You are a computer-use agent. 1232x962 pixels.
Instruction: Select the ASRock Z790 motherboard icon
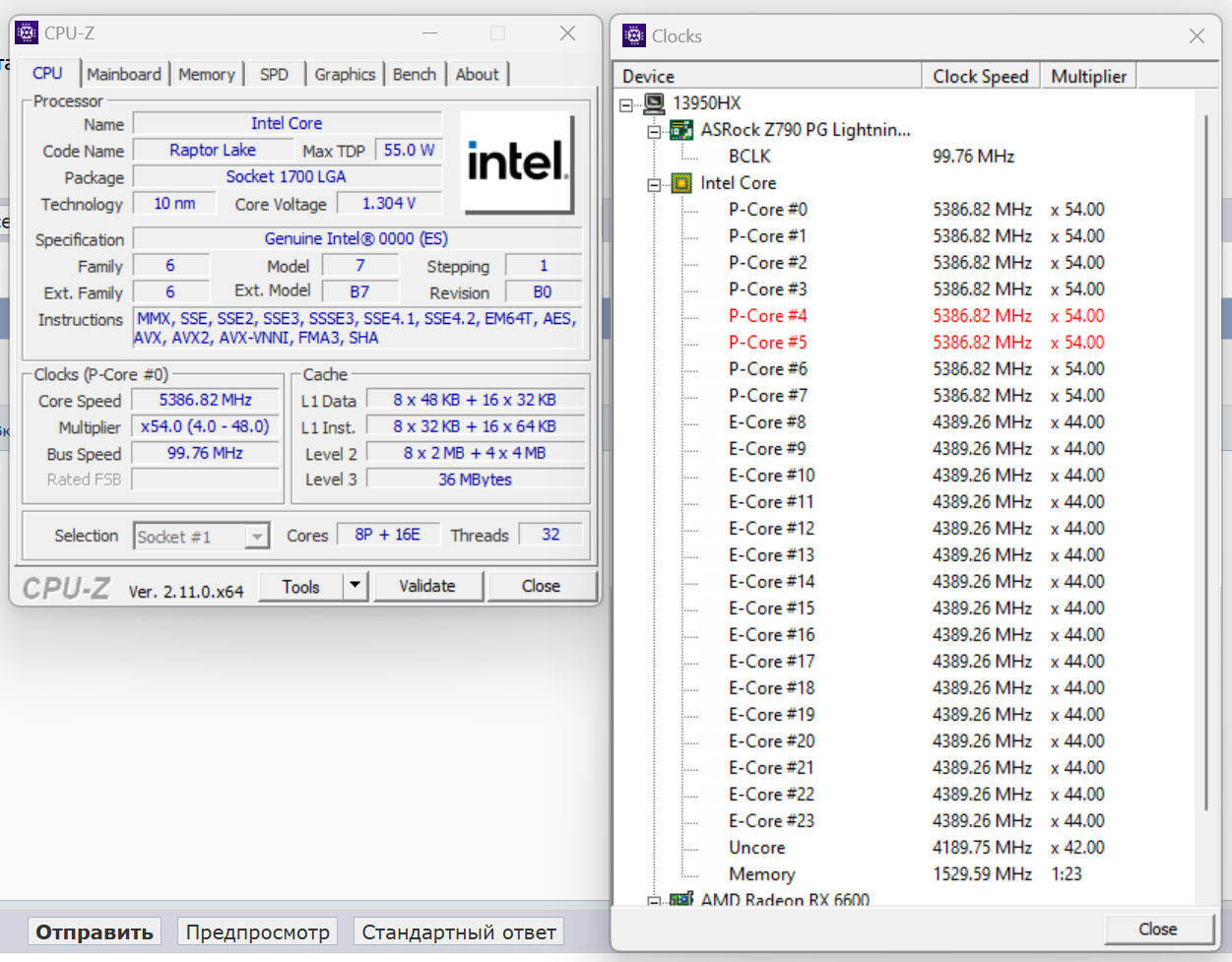pos(681,130)
